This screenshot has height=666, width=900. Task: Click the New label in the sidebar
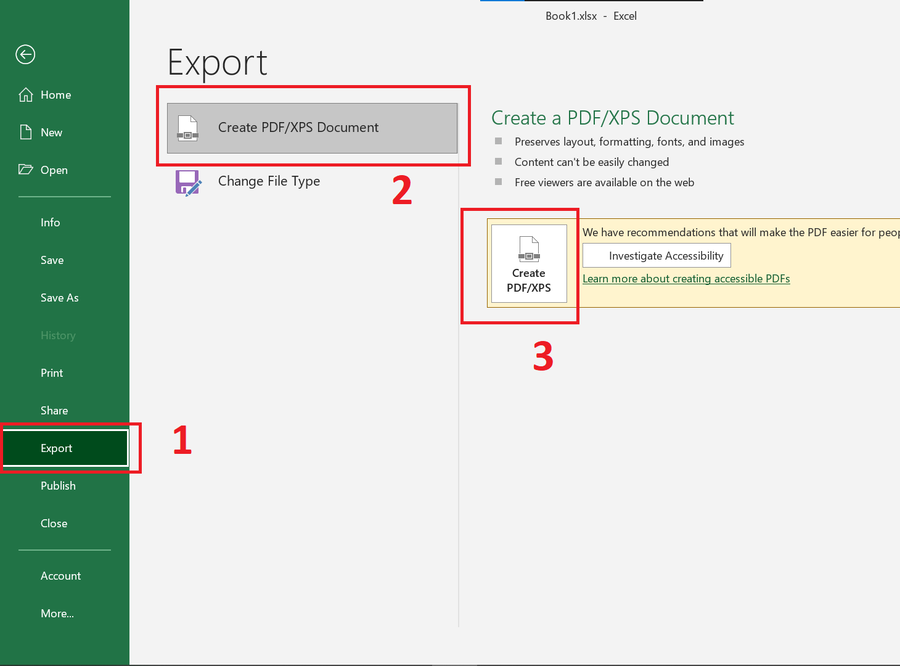(x=51, y=132)
